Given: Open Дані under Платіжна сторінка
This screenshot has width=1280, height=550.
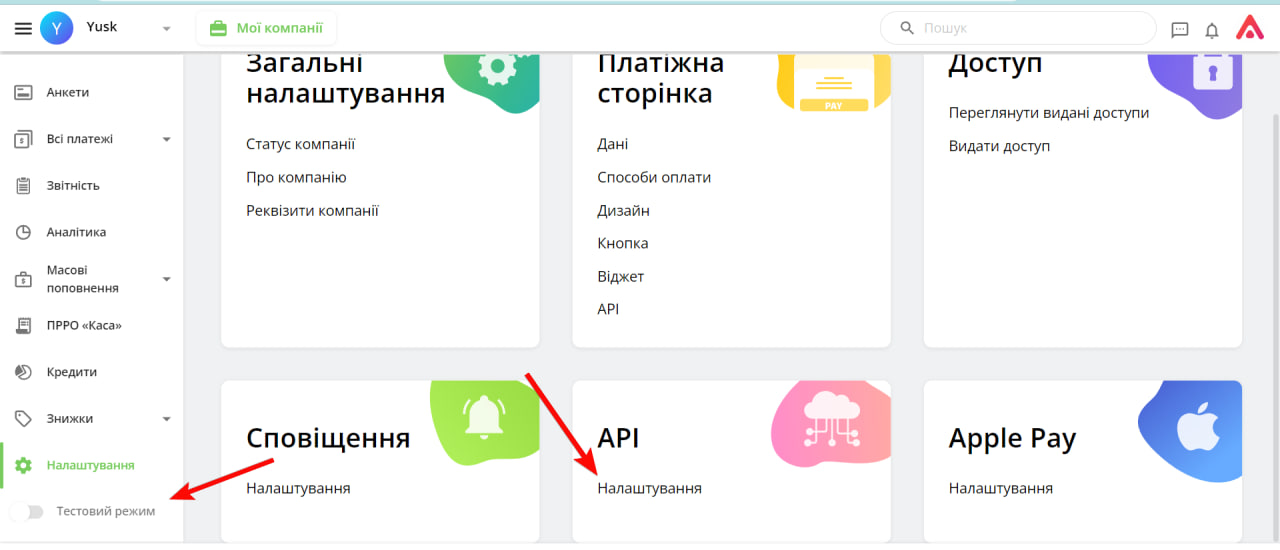Looking at the screenshot, I should pyautogui.click(x=613, y=144).
